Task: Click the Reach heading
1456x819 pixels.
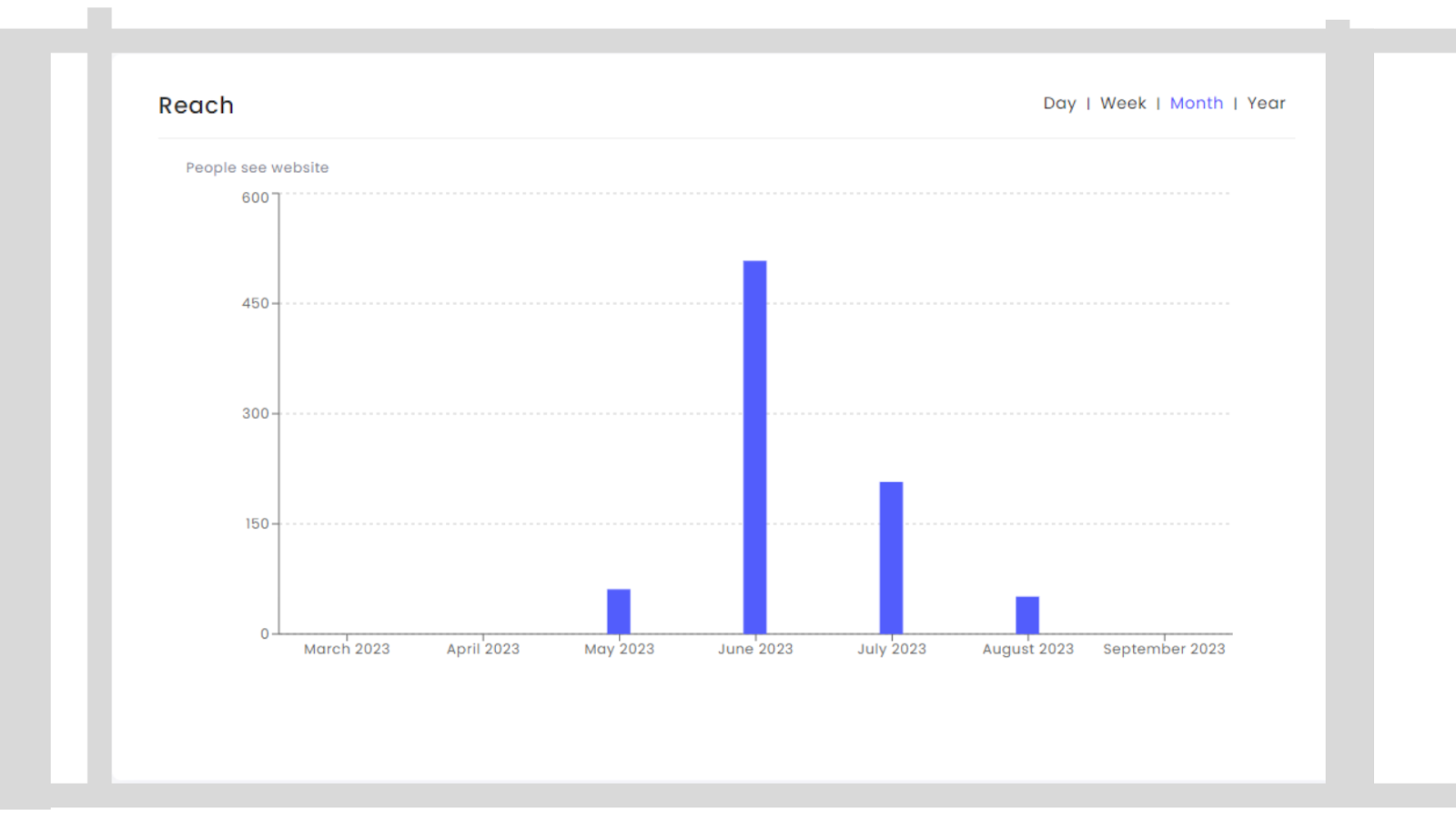Action: click(196, 106)
